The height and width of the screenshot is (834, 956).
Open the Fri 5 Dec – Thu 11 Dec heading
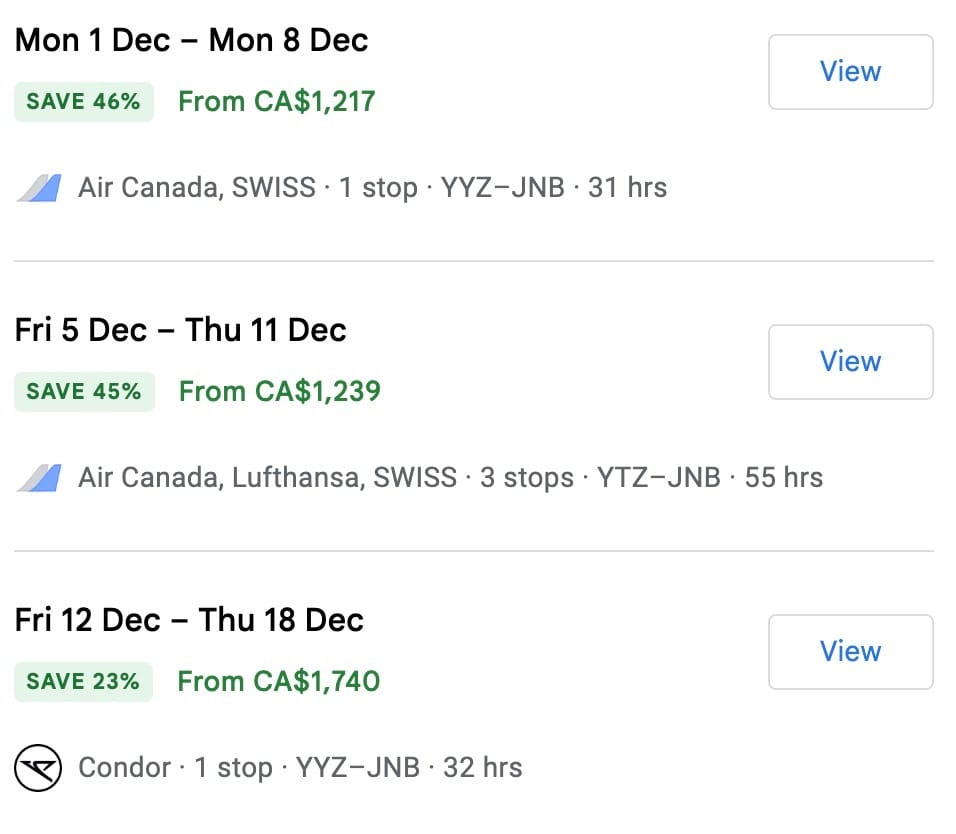click(181, 331)
